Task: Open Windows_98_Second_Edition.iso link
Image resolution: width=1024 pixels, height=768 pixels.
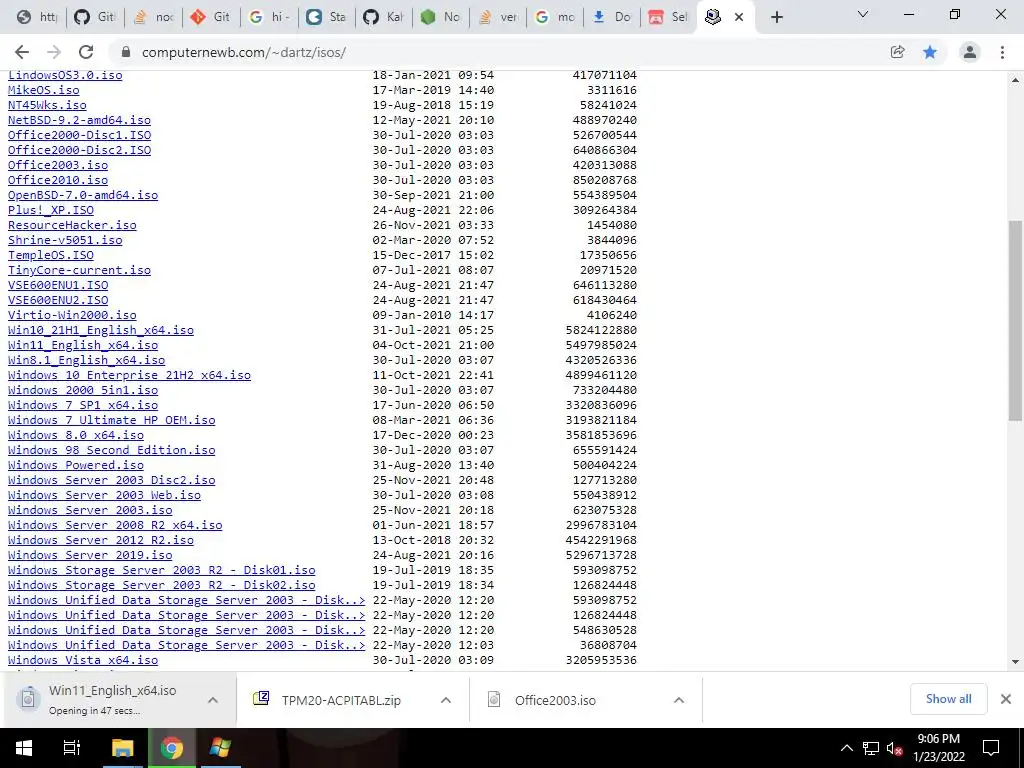Action: [112, 450]
